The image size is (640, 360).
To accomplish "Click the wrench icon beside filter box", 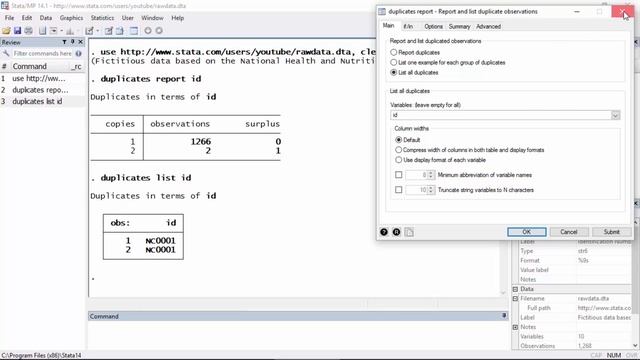I will pos(6,53).
